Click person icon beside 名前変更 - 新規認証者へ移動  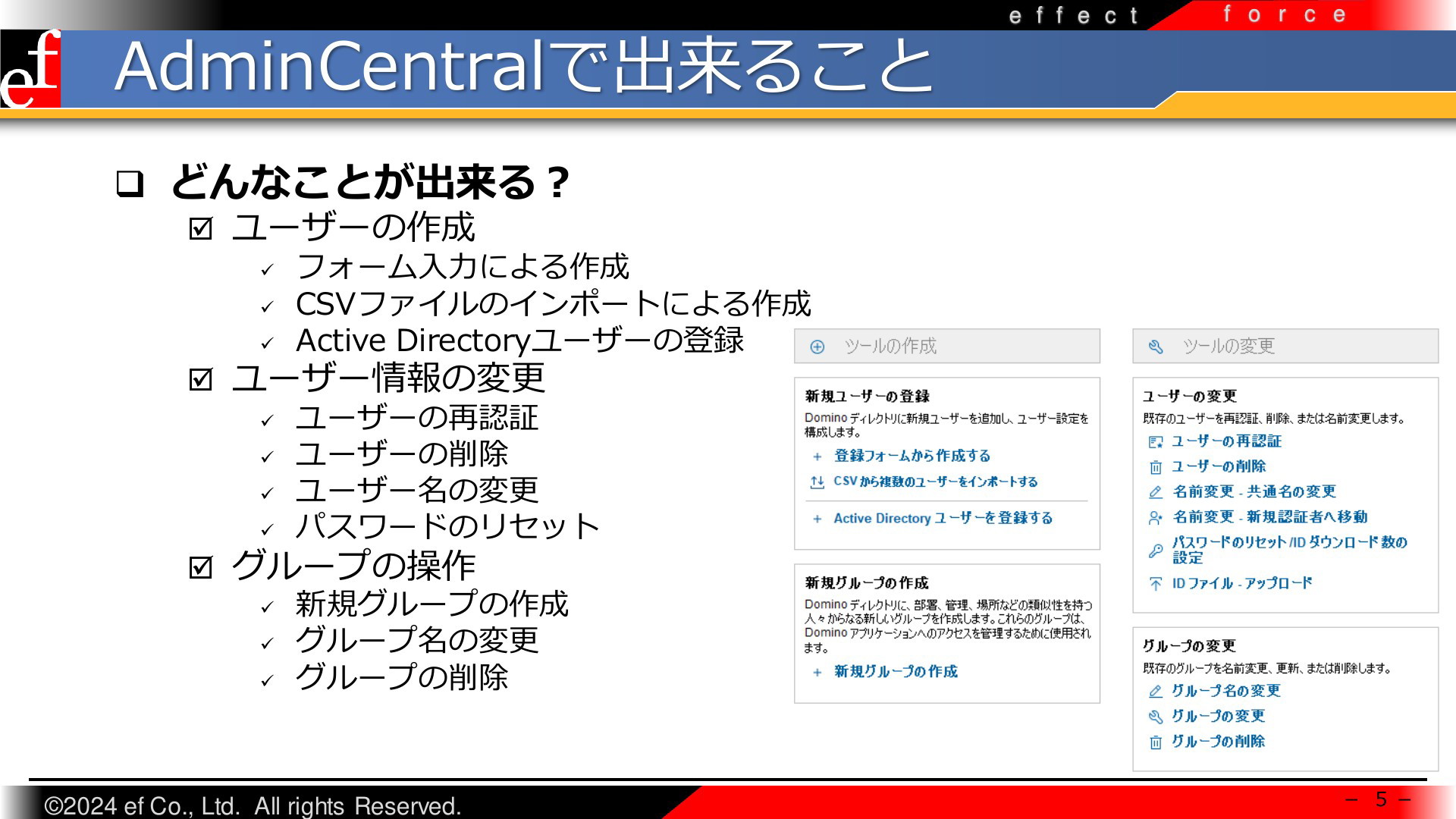(1155, 518)
